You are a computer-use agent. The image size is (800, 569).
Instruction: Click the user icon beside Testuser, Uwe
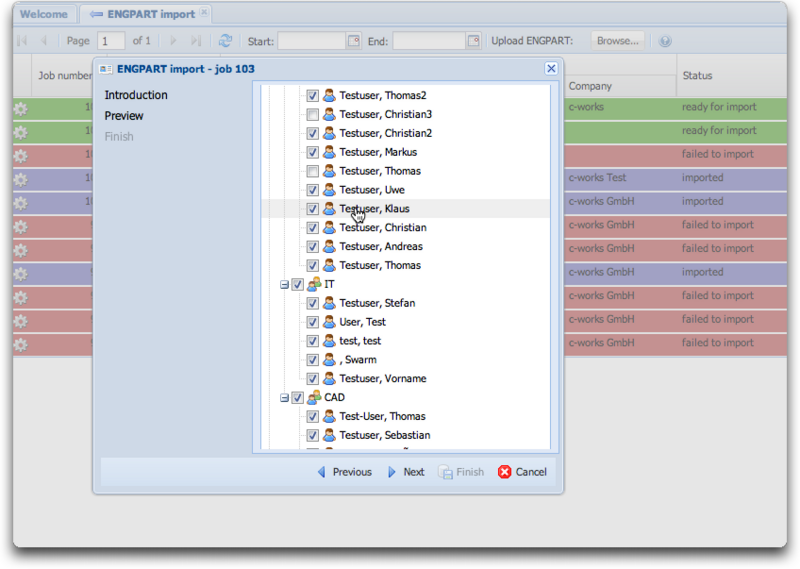(329, 190)
